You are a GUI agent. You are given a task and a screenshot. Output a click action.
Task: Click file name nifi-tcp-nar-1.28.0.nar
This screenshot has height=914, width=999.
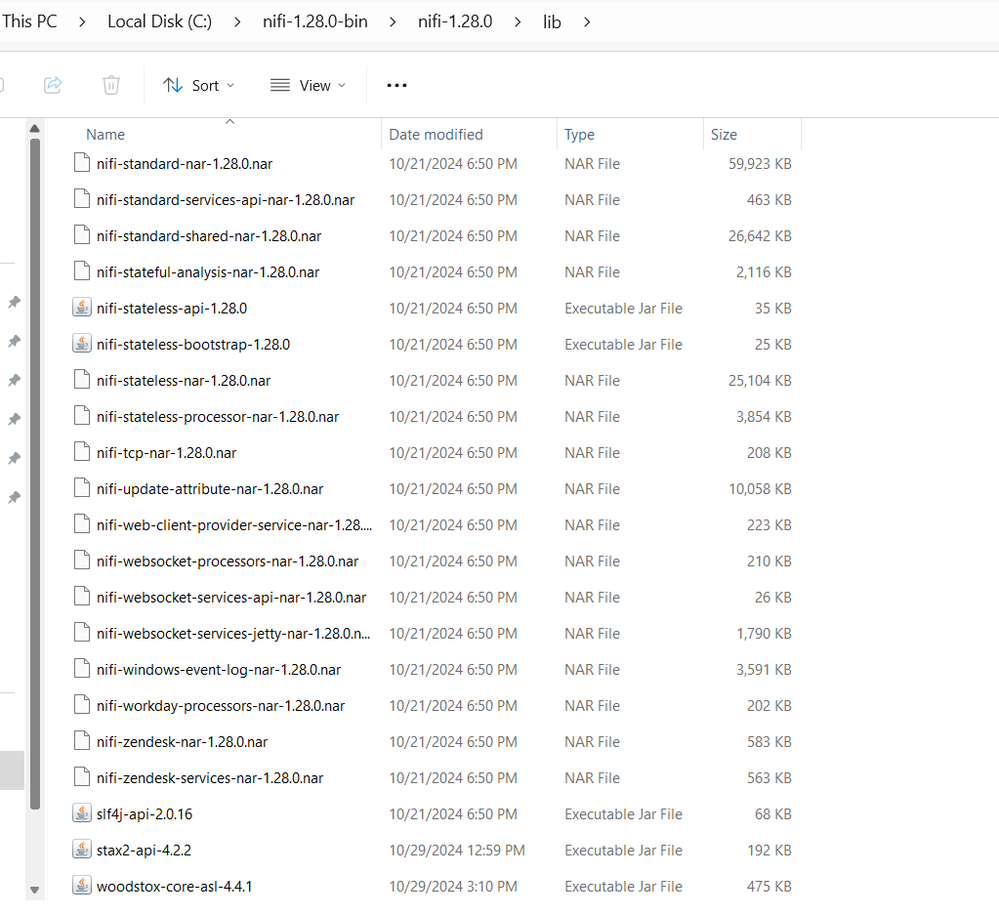click(166, 453)
